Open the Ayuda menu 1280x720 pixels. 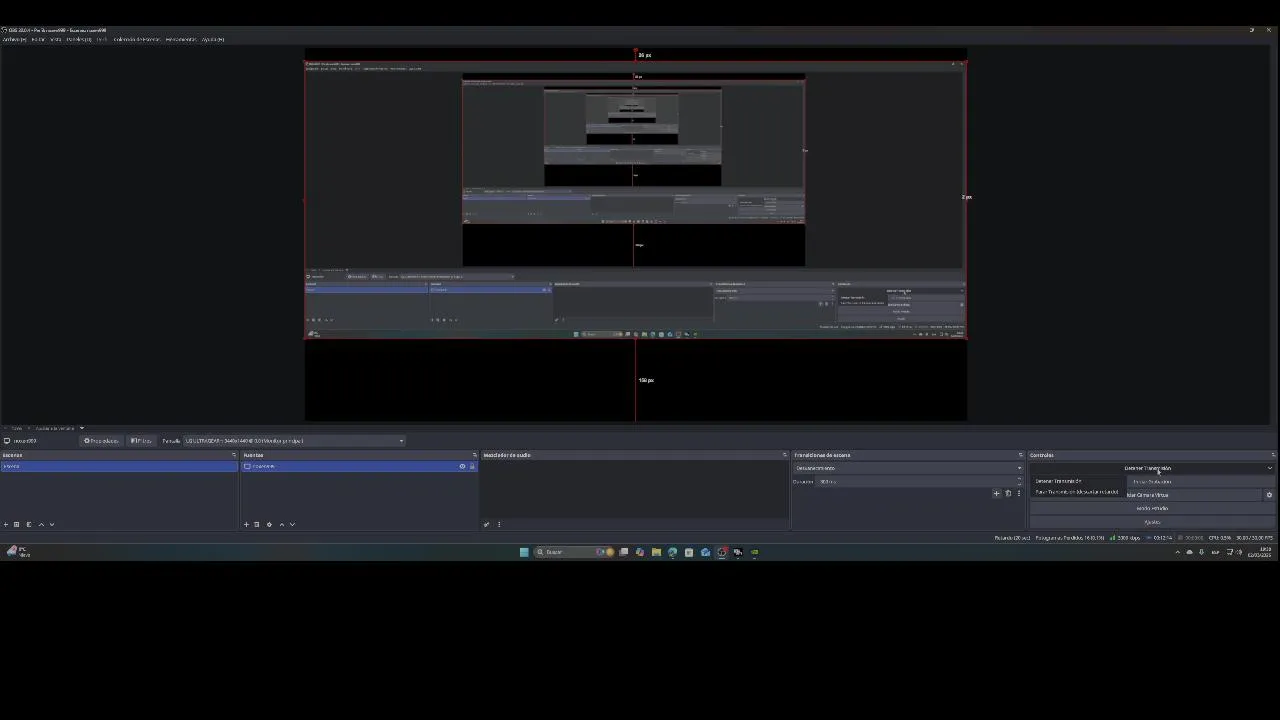213,40
